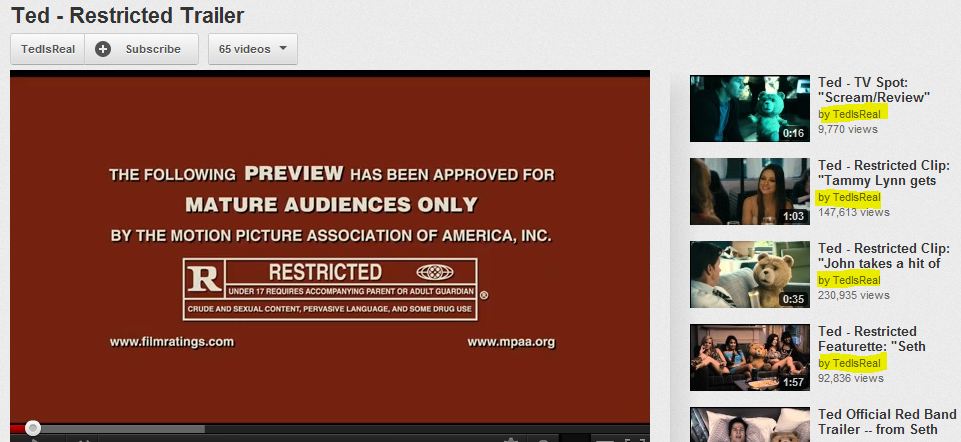Click the 147,613 views count
The image size is (961, 442).
coord(854,212)
